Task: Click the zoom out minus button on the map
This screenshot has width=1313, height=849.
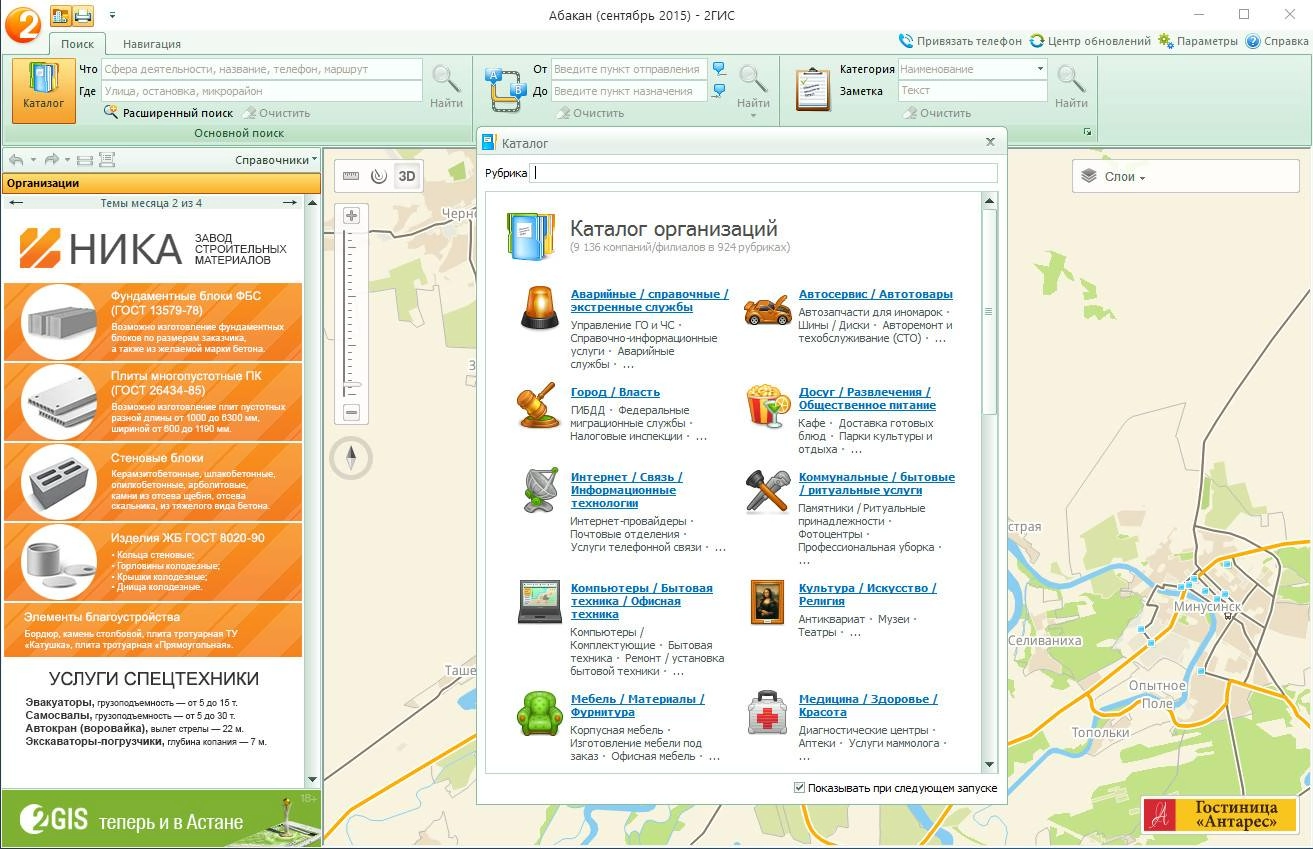Action: click(x=351, y=412)
